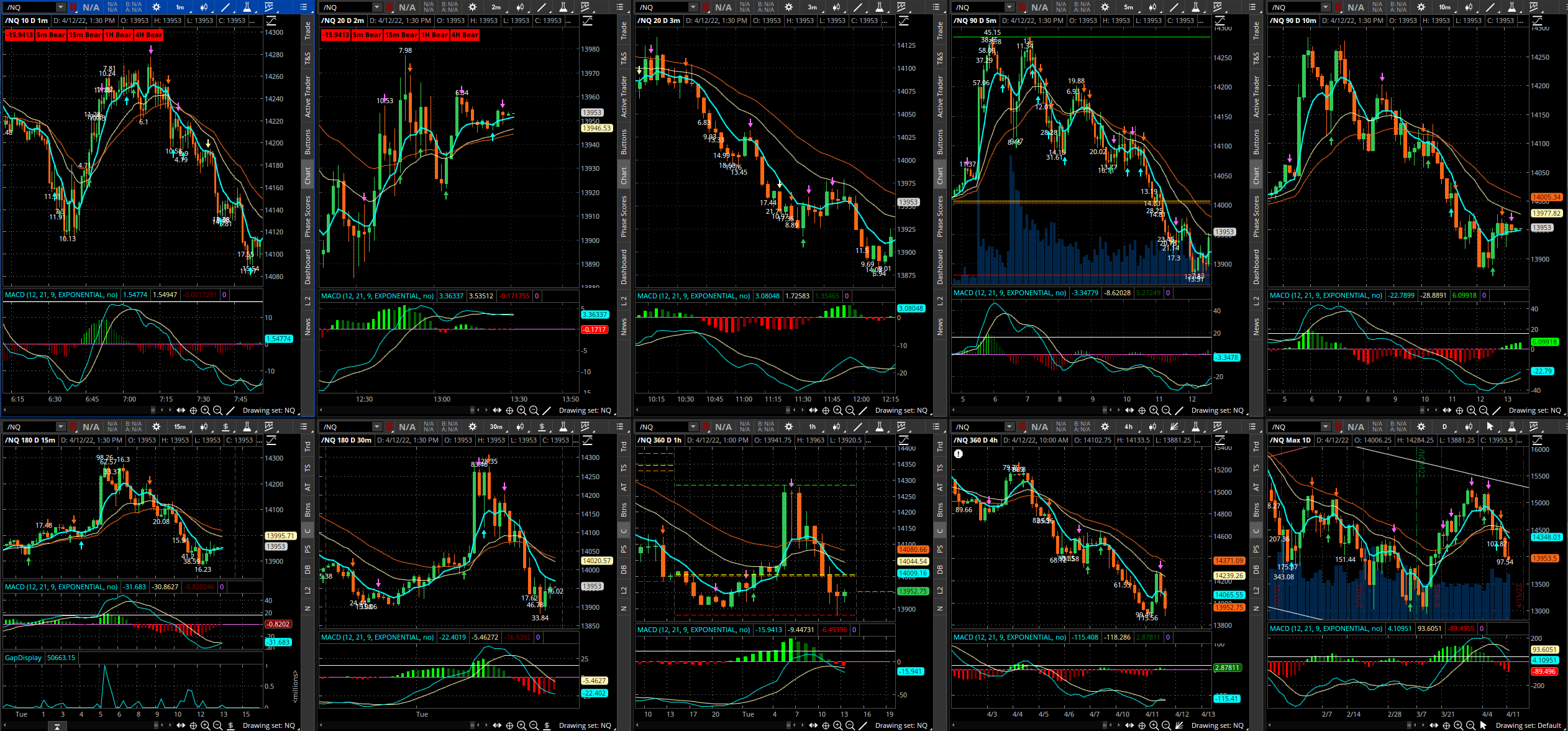Open studies flask in 30m chart toolbar
1568x731 pixels.
563,427
